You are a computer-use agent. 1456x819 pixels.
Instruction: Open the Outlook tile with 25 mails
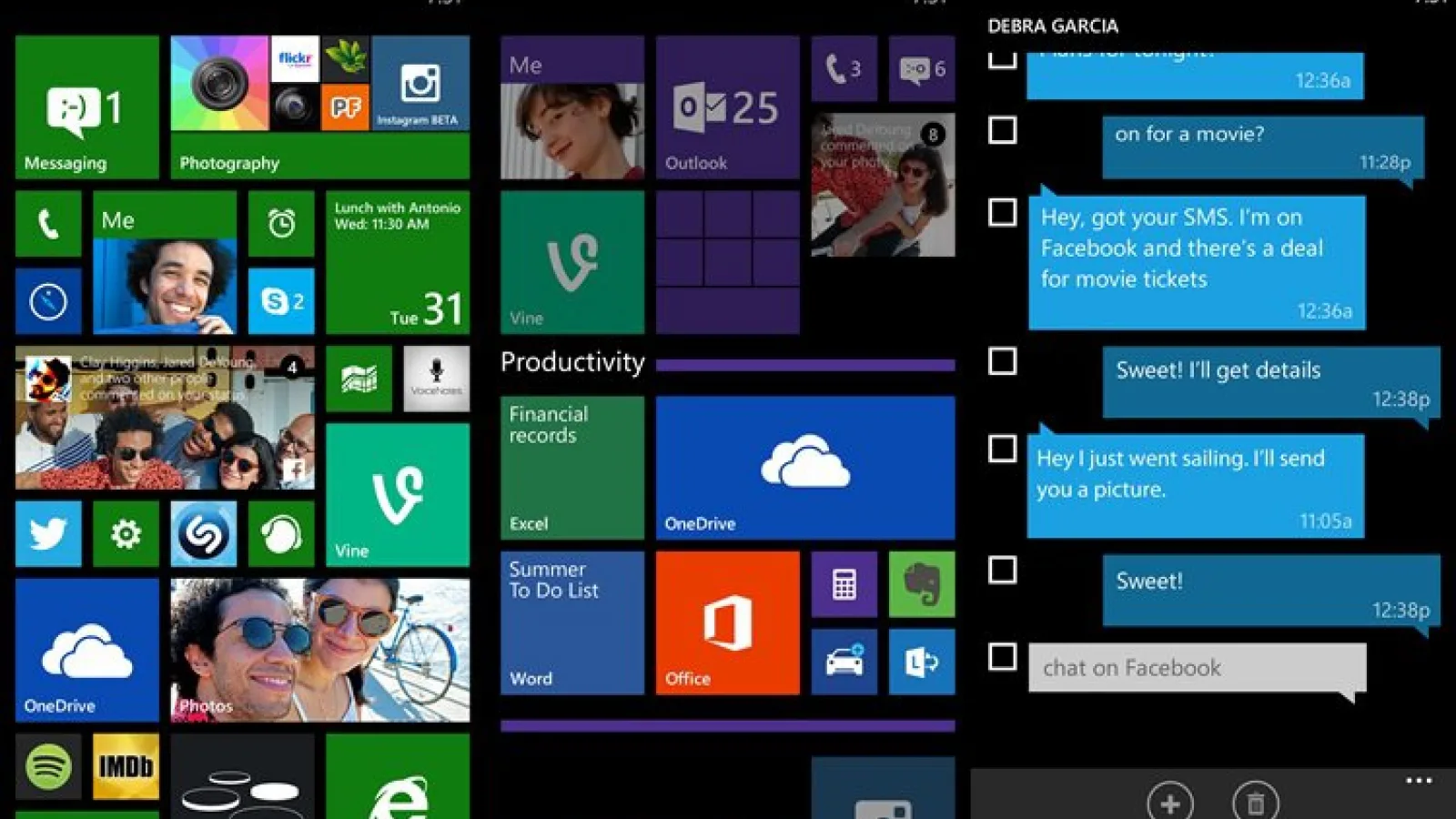coord(728,107)
